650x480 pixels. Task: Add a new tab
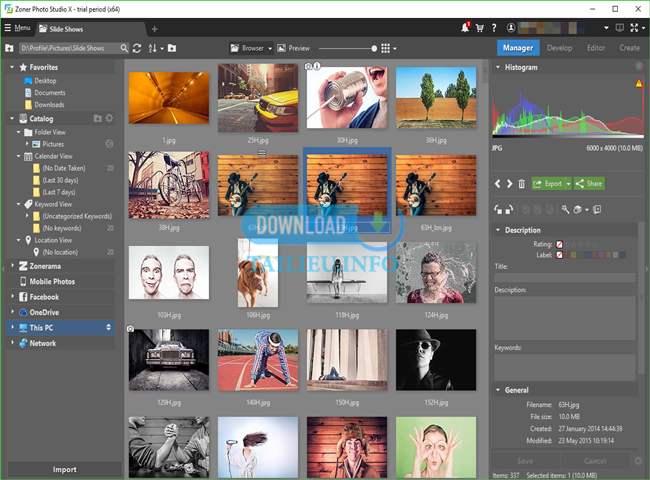(x=154, y=29)
